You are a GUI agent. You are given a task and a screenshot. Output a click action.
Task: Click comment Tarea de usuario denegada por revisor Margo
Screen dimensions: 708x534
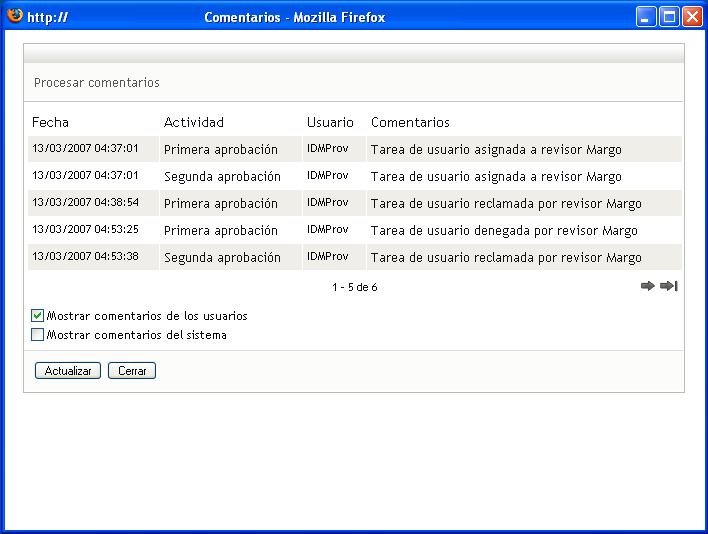(x=504, y=231)
